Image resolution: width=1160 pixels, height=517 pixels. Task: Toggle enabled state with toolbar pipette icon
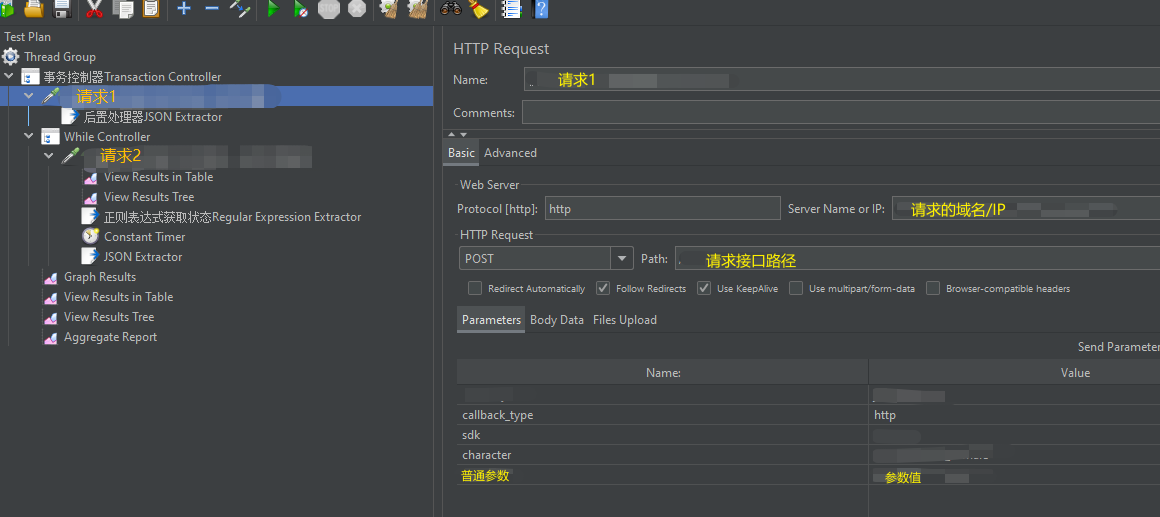pos(240,8)
